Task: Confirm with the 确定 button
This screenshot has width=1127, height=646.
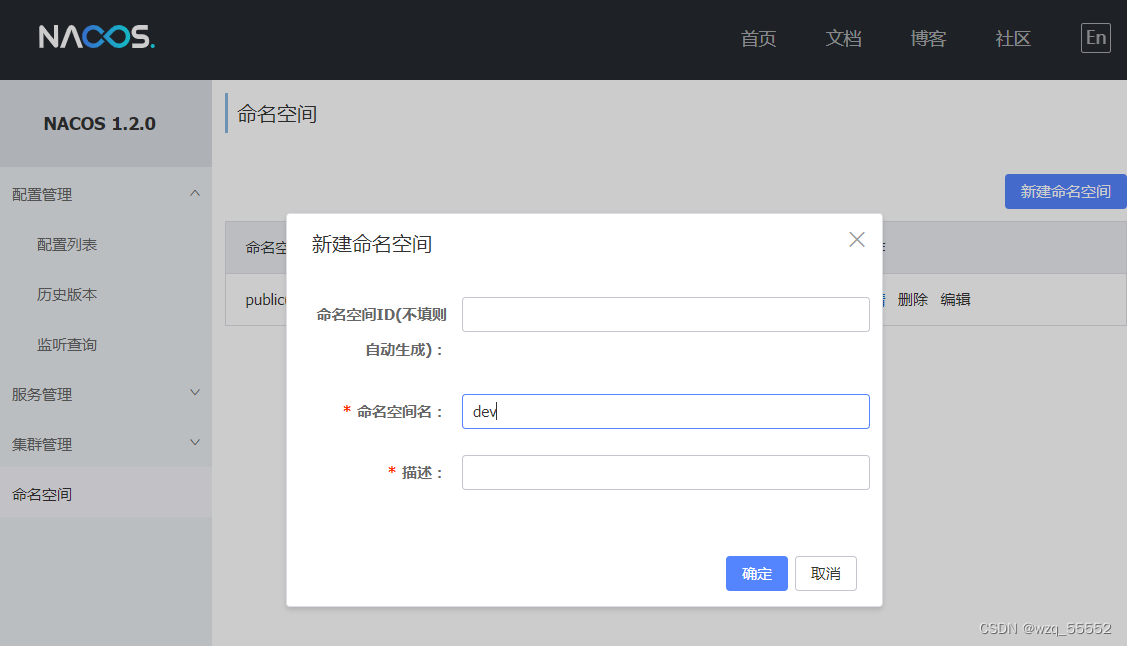Action: point(756,573)
